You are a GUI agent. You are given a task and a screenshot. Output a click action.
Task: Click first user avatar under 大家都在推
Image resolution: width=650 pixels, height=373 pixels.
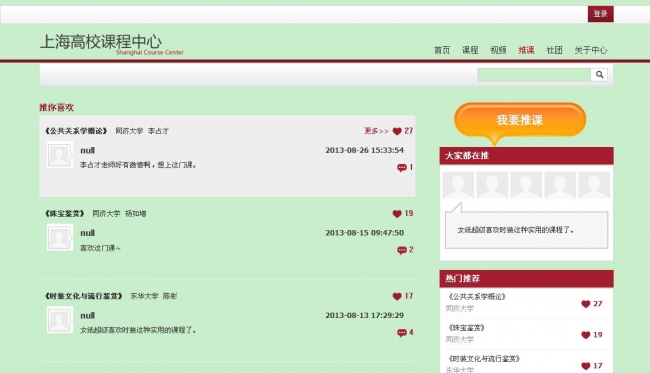458,185
